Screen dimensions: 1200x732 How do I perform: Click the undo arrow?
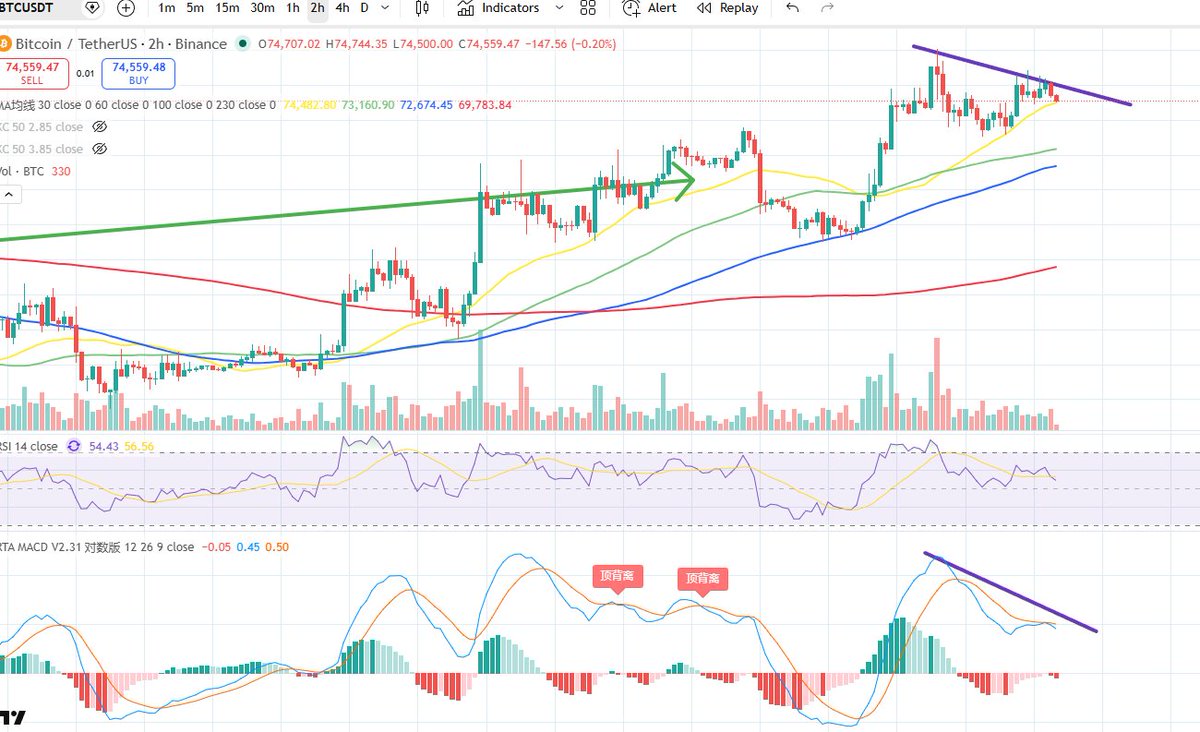pyautogui.click(x=792, y=8)
